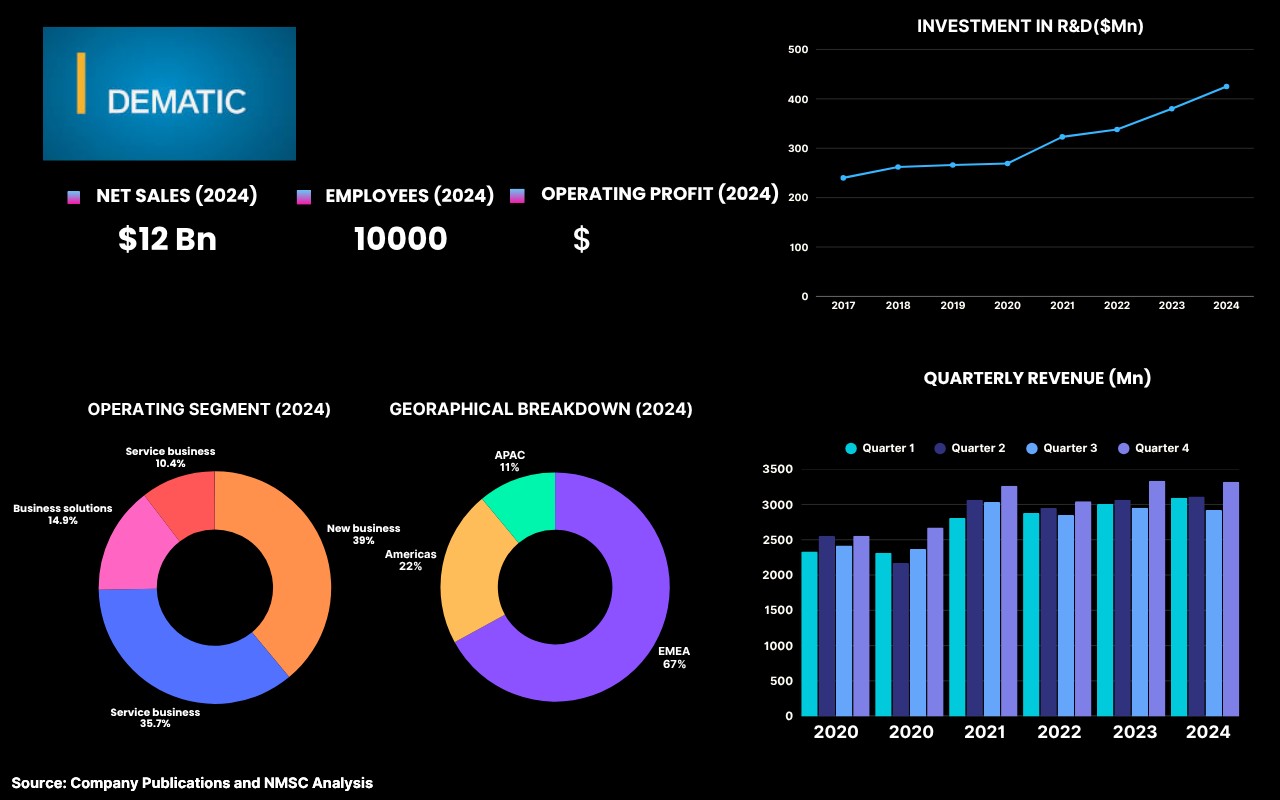This screenshot has width=1280, height=800.
Task: Click the yellow Americas donut segment
Action: click(475, 570)
